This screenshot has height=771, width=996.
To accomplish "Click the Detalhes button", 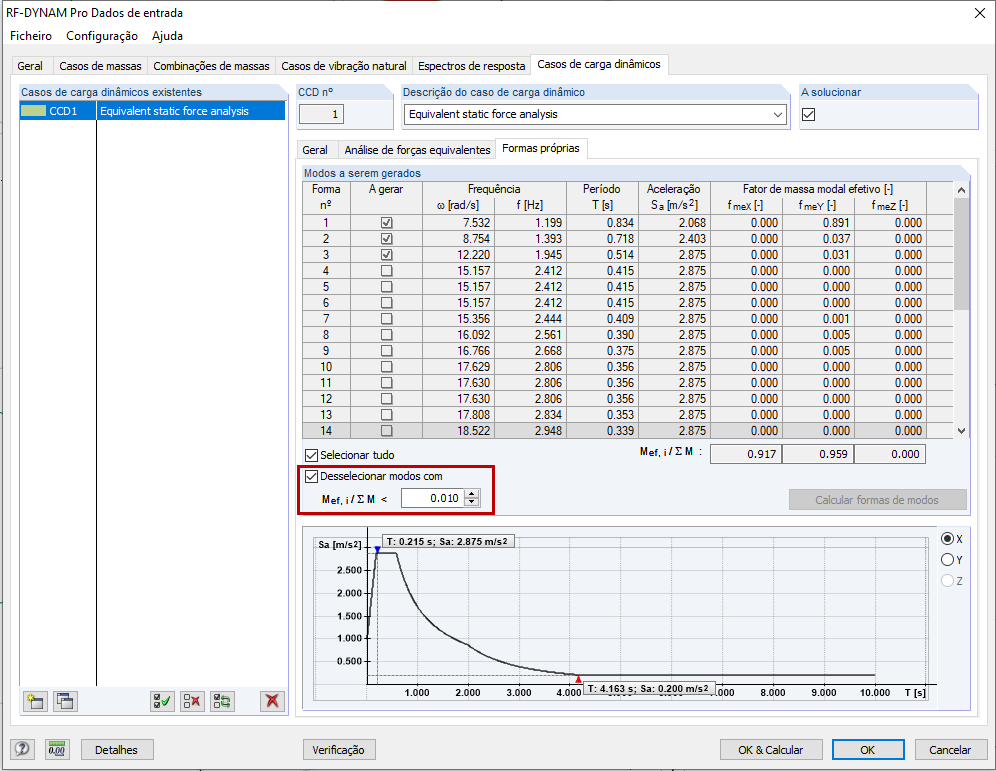I will [116, 750].
